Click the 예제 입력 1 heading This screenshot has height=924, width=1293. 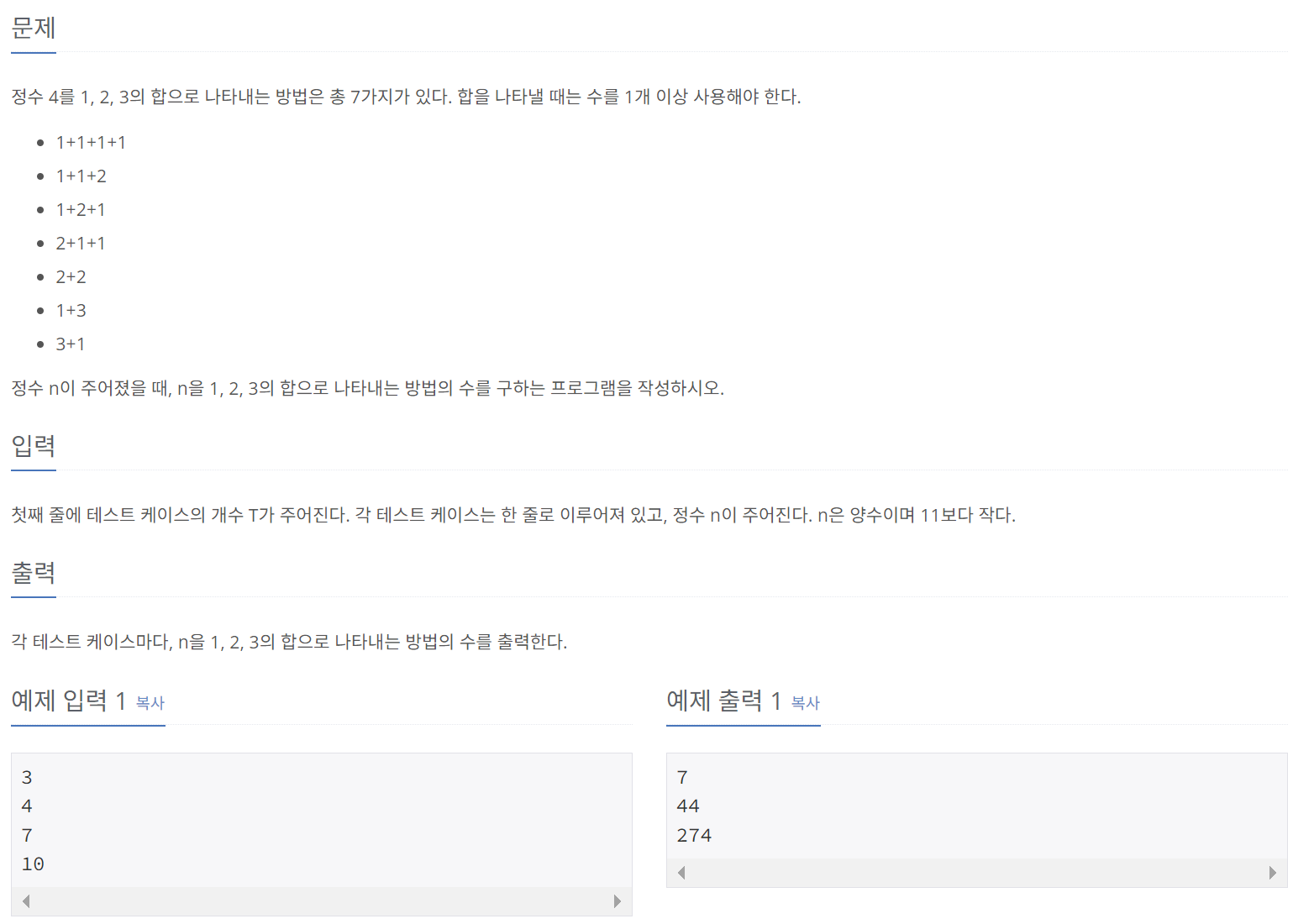(x=69, y=701)
